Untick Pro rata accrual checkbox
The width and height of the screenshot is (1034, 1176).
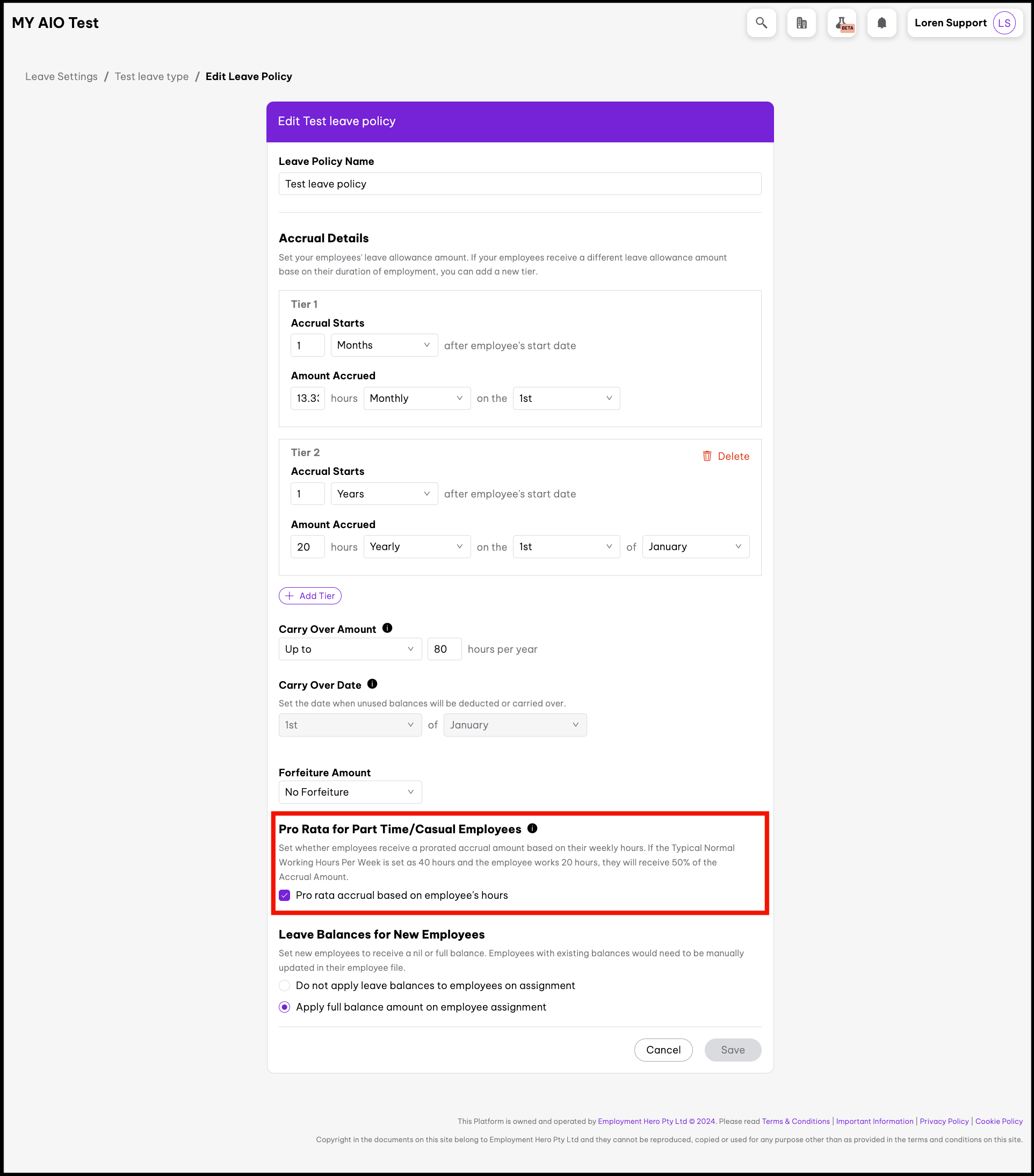(285, 895)
